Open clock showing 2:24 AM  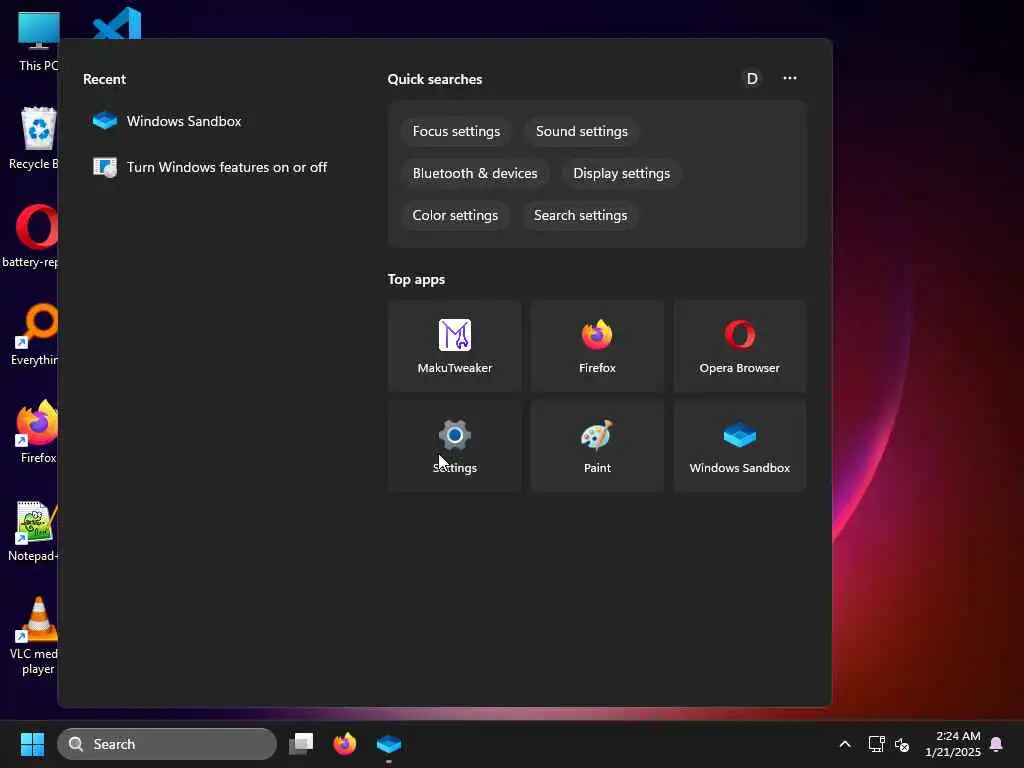pos(953,744)
